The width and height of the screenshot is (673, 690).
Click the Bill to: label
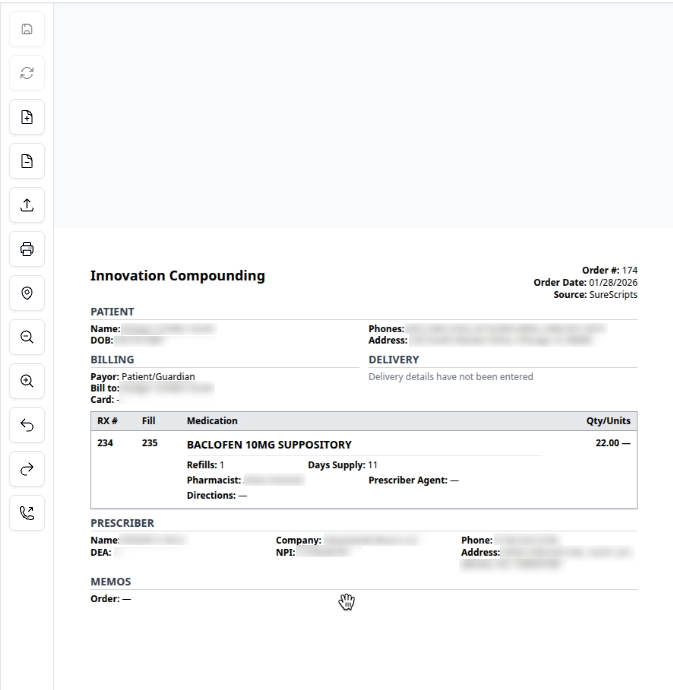105,388
